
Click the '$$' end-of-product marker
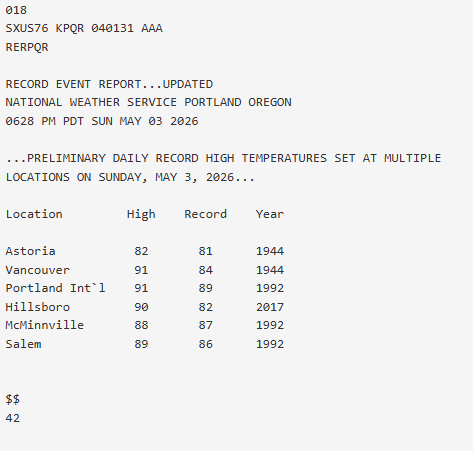(13, 399)
